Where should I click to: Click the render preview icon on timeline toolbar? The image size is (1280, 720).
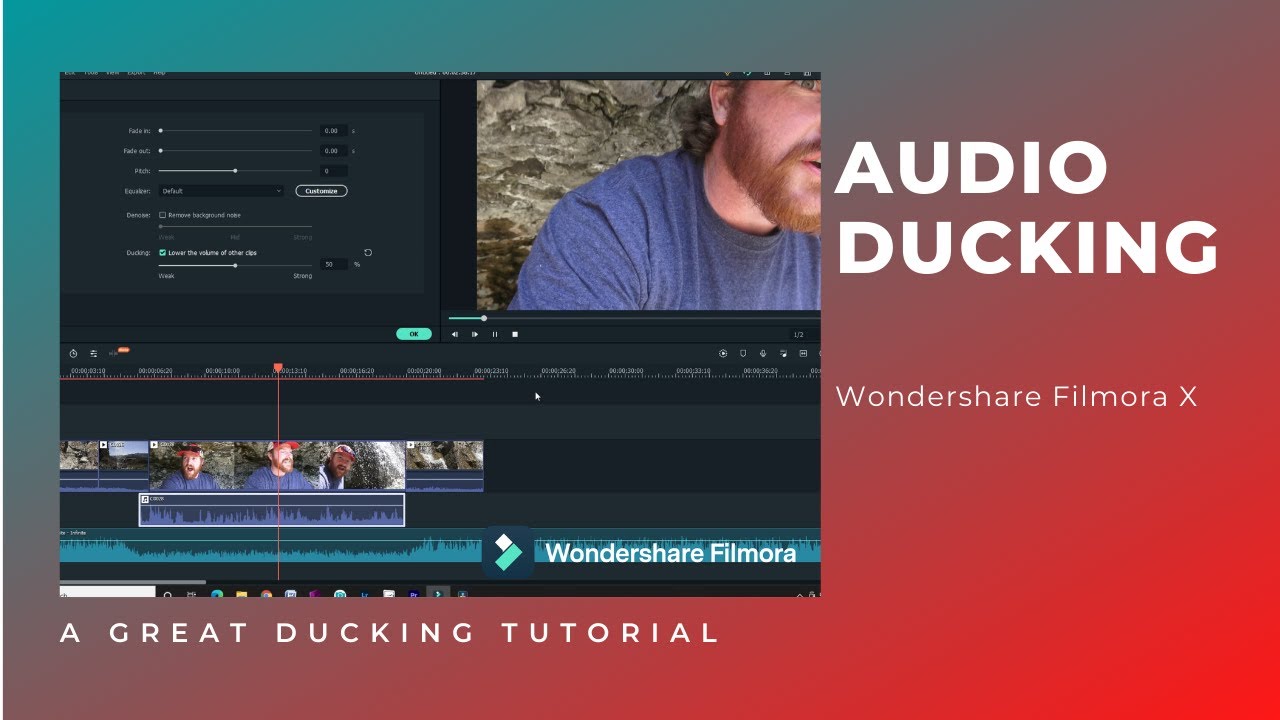coord(722,353)
